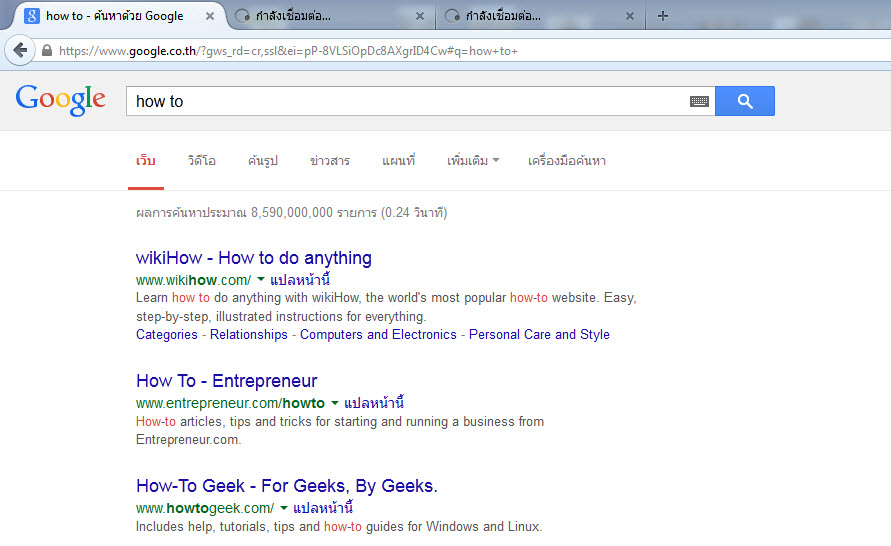891x546 pixels.
Task: Expand dropdown arrow next to www.howtogeek.com
Action: click(284, 507)
